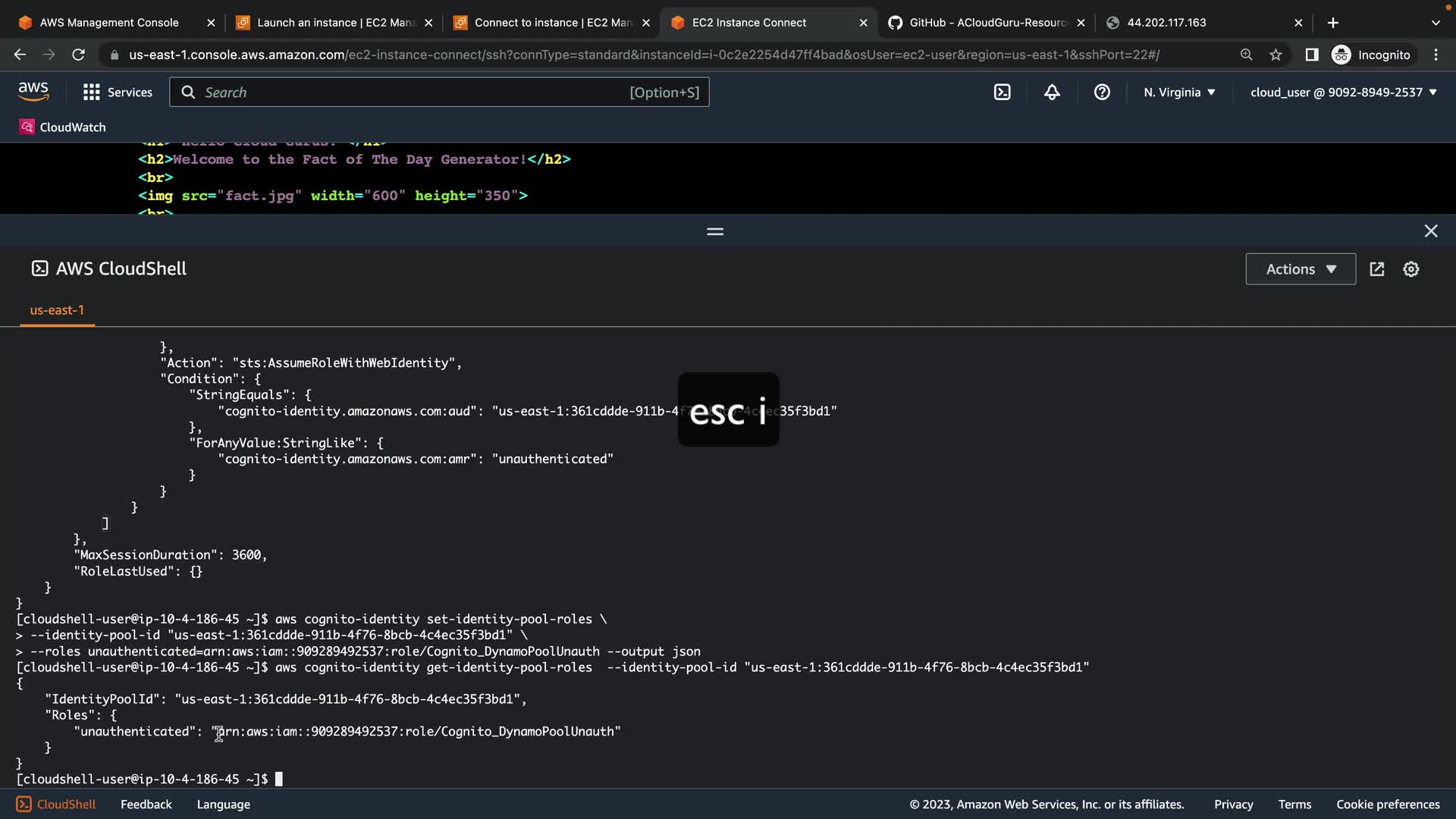Click the Feedback button in footer

coord(146,805)
